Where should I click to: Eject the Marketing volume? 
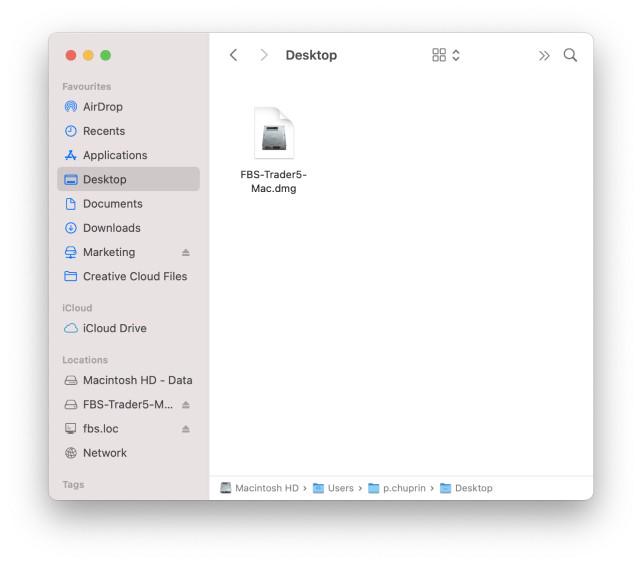(x=186, y=253)
